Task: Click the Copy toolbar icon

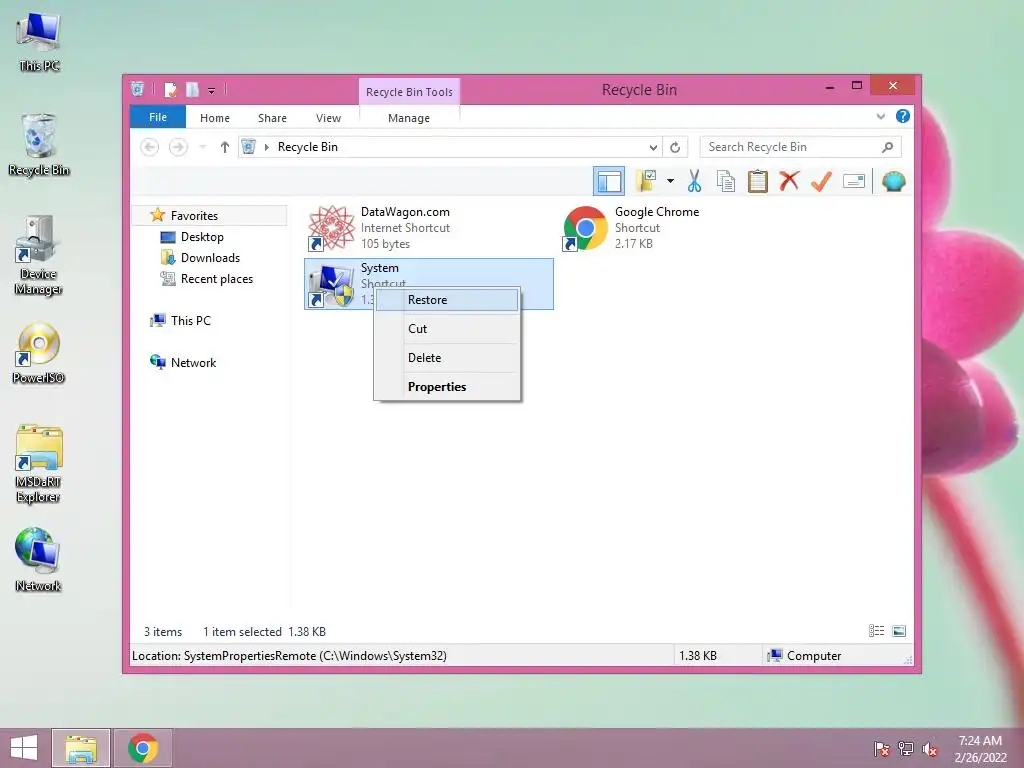Action: [726, 181]
